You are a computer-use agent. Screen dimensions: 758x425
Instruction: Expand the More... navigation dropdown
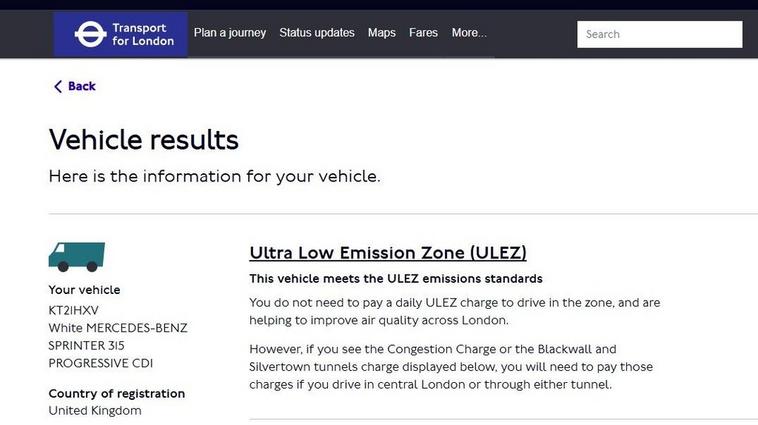469,33
